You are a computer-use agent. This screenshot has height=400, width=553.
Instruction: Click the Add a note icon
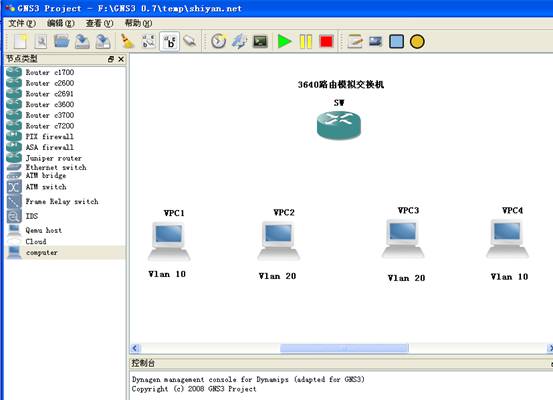pos(355,42)
